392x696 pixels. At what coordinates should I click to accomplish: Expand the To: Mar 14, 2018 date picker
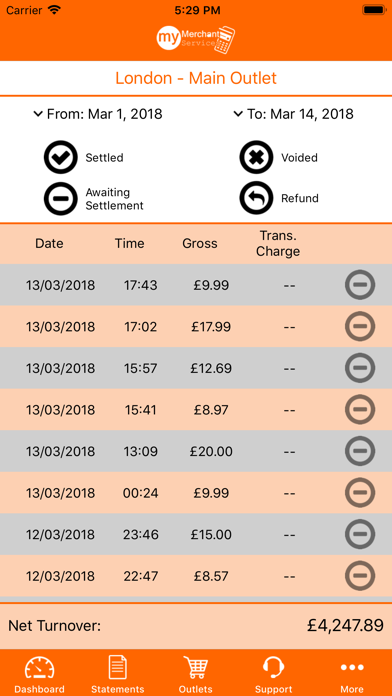(293, 114)
